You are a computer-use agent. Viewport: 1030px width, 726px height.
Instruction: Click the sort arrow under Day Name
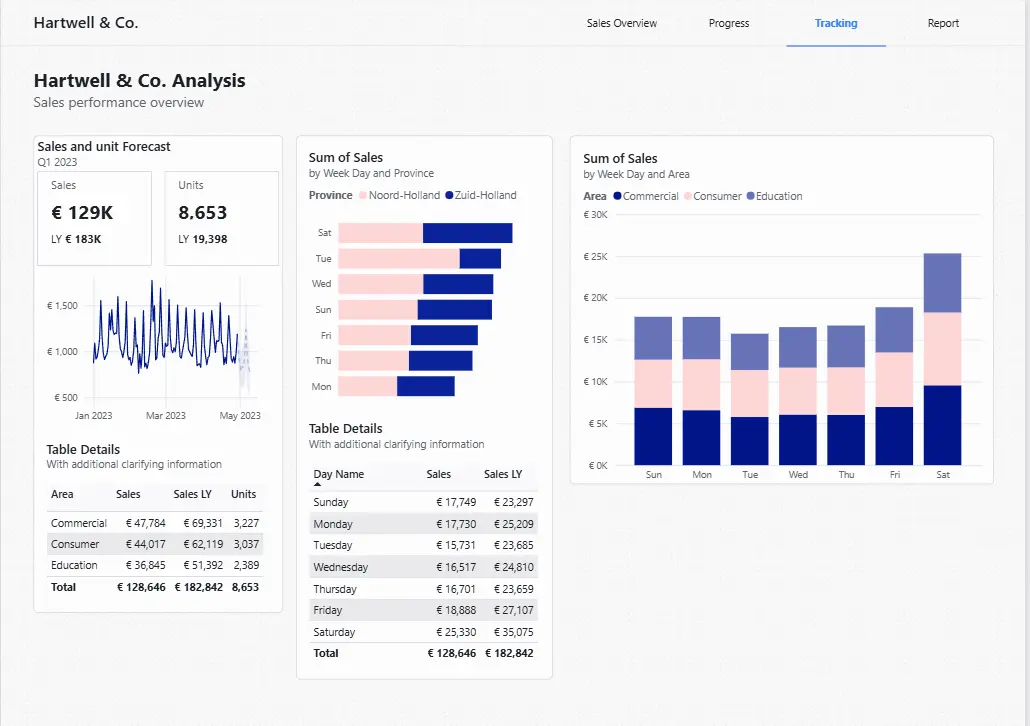[x=318, y=484]
